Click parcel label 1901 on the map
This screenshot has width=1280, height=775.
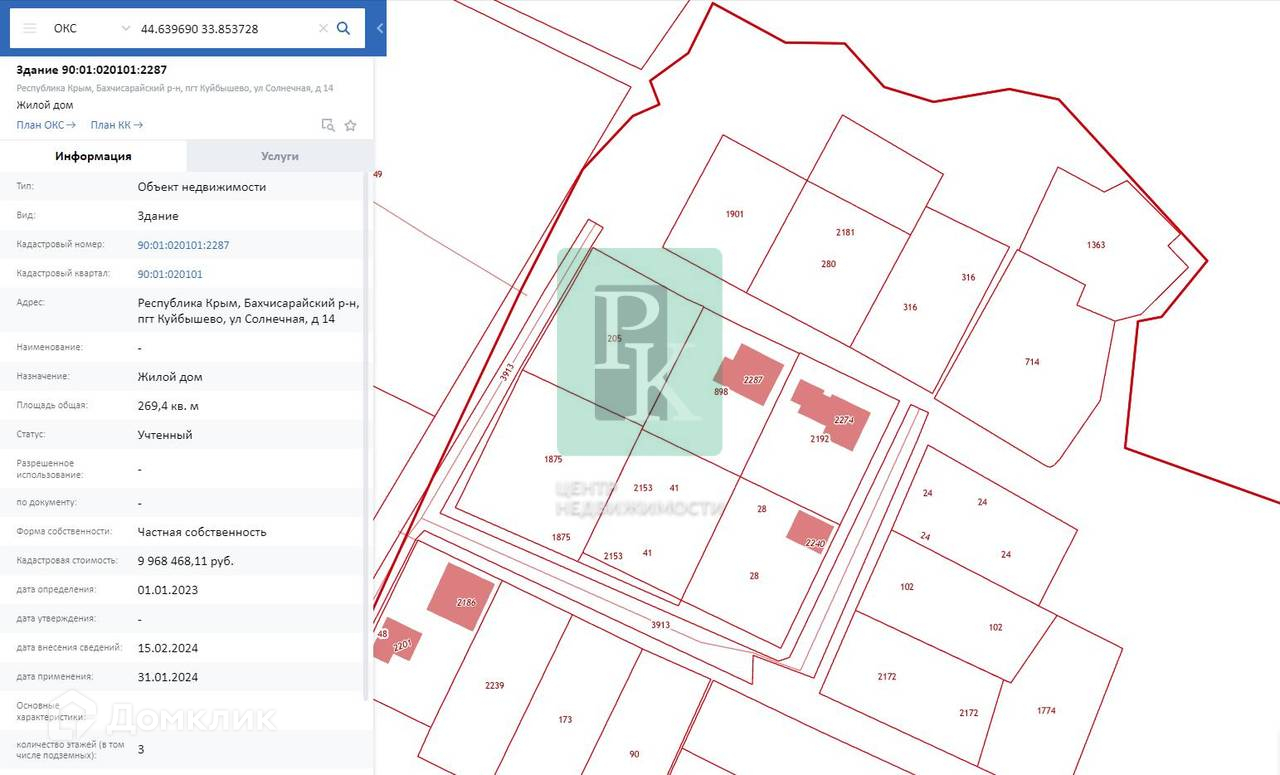[735, 214]
